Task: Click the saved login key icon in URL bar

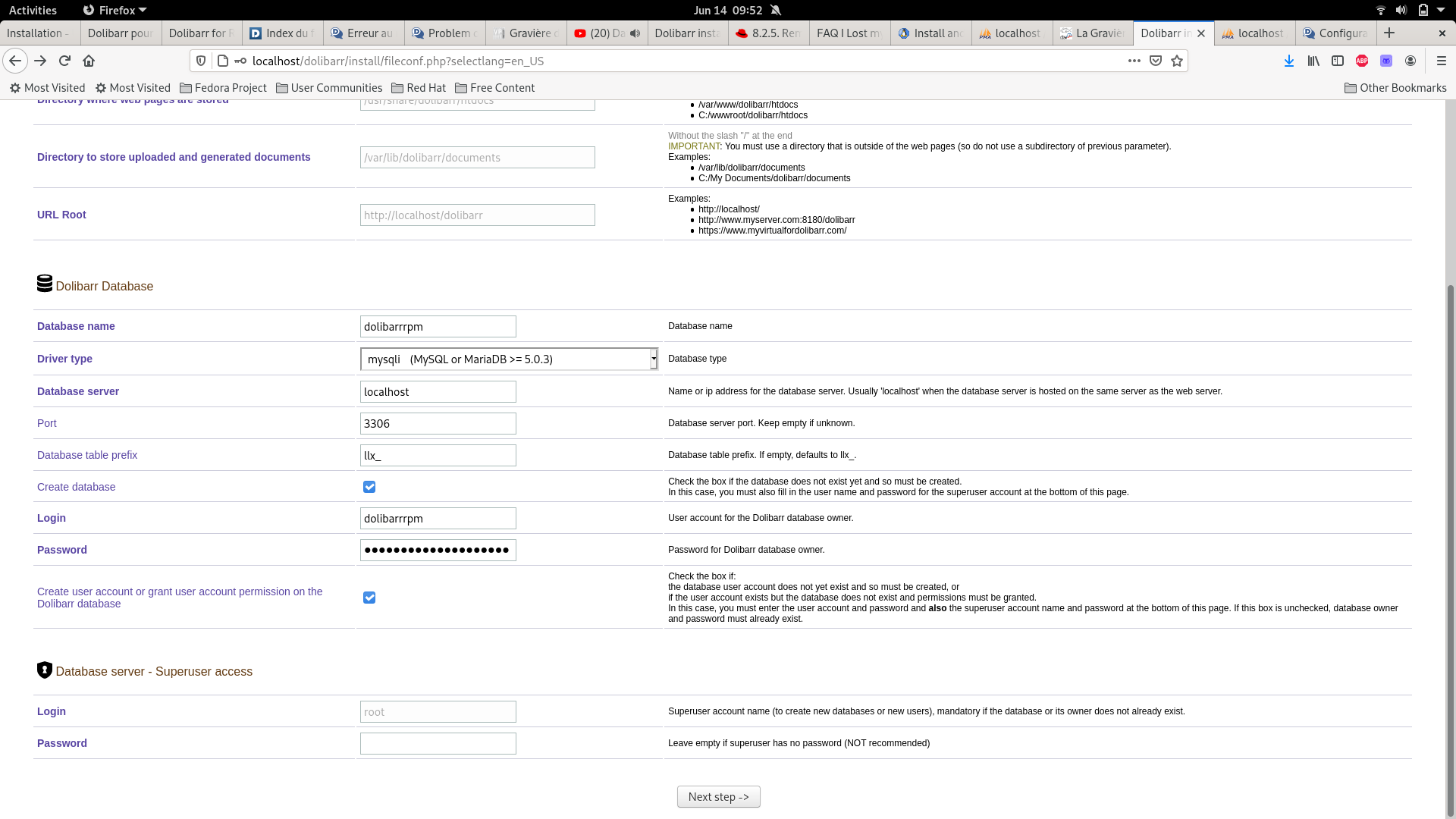Action: pyautogui.click(x=240, y=61)
